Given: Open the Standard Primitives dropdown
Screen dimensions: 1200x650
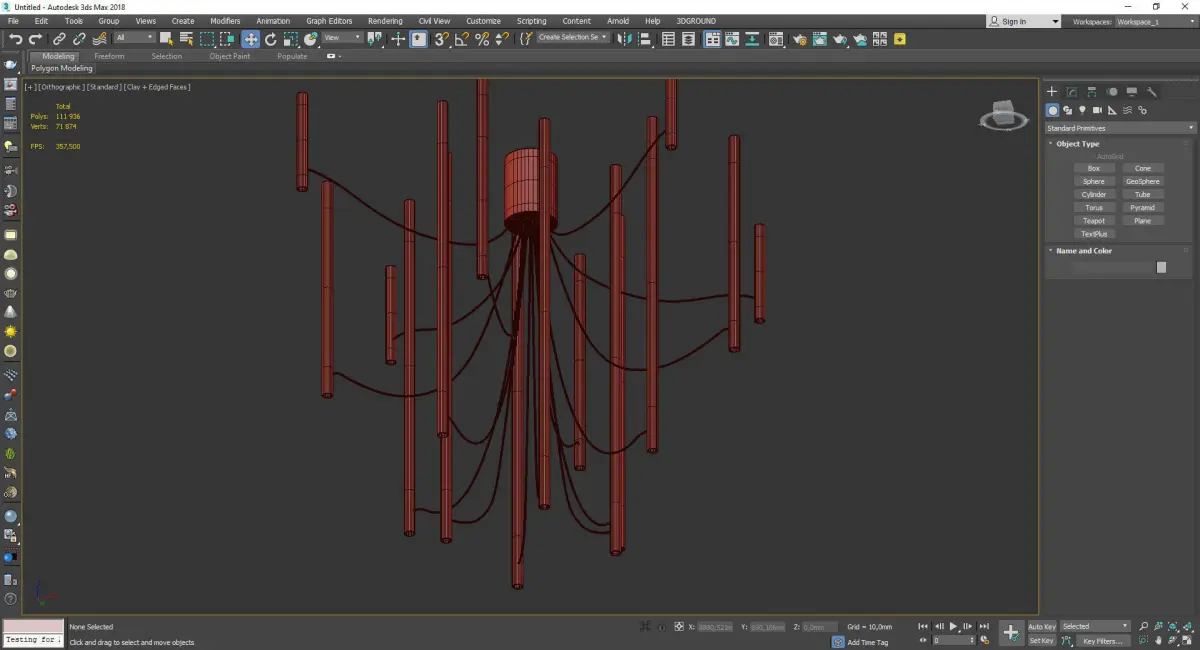Looking at the screenshot, I should 1120,128.
